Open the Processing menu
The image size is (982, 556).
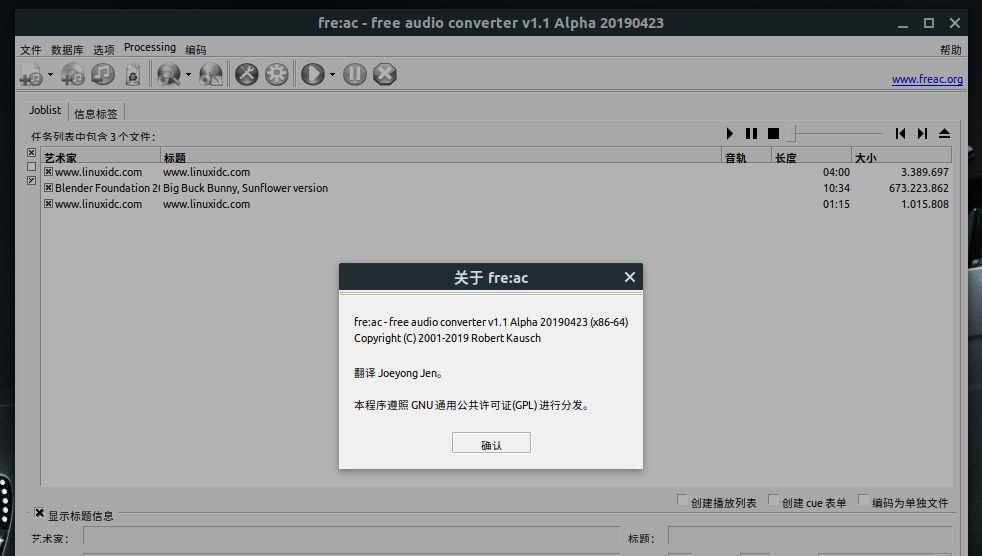point(150,48)
